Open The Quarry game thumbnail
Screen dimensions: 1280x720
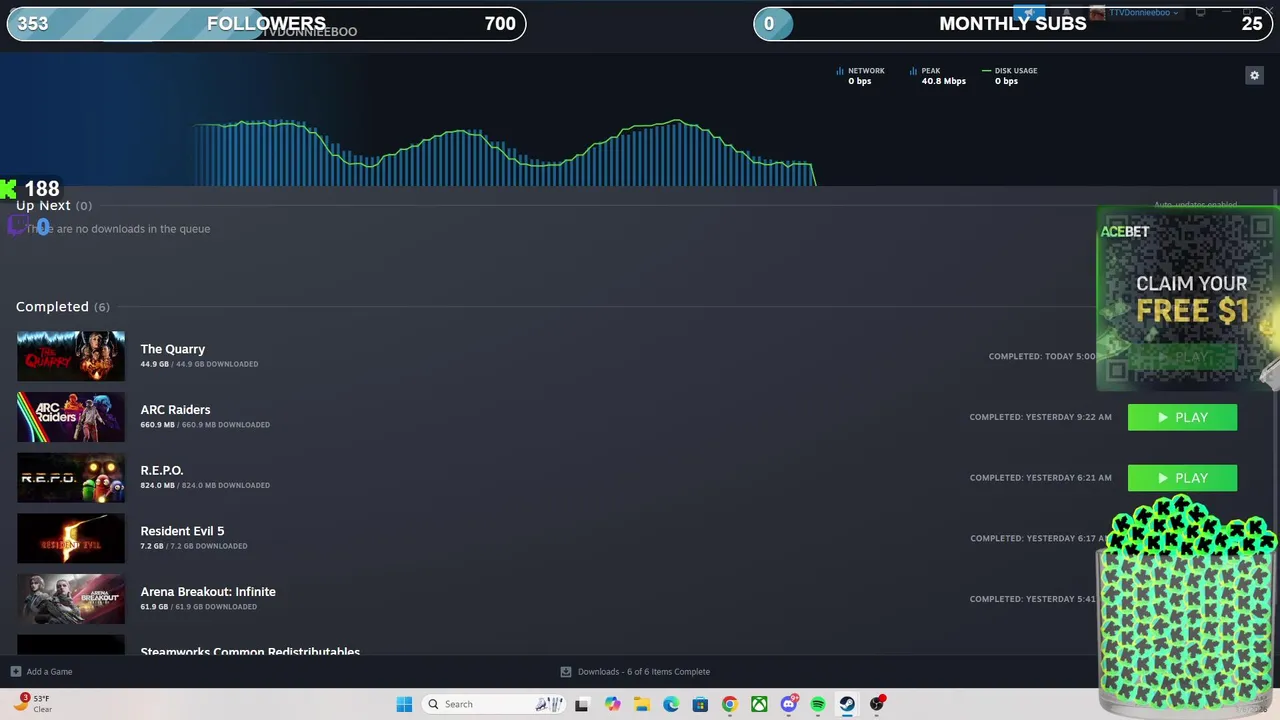(x=71, y=356)
